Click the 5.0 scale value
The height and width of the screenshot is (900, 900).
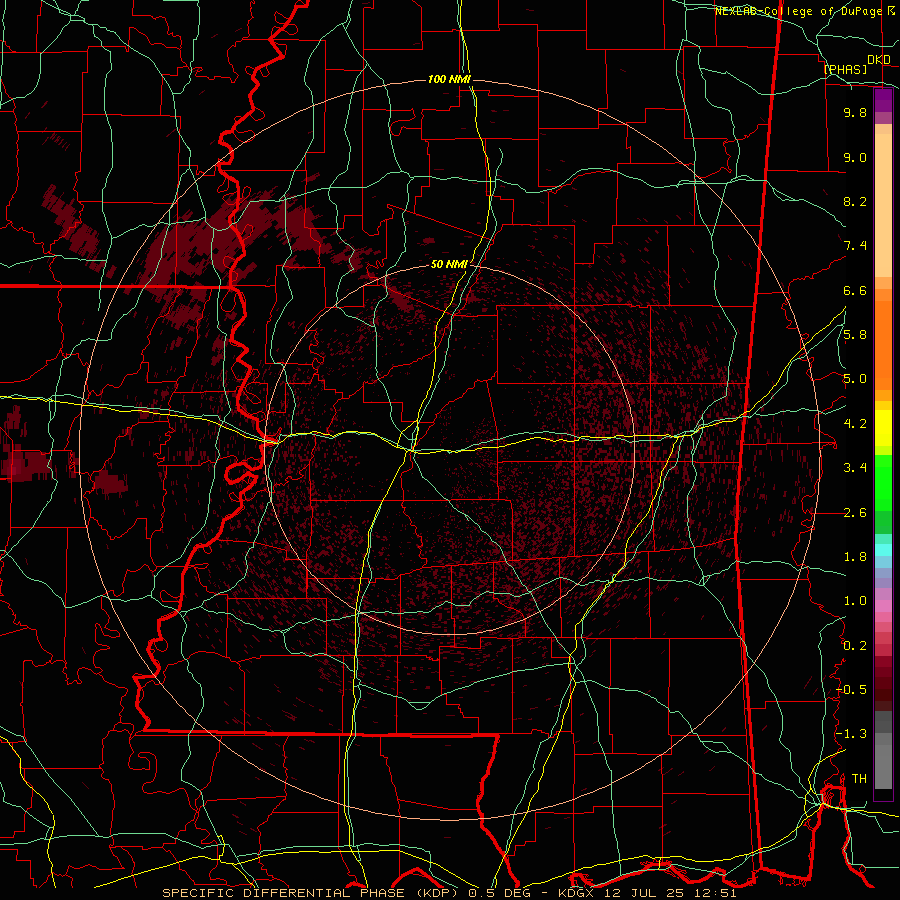click(855, 379)
